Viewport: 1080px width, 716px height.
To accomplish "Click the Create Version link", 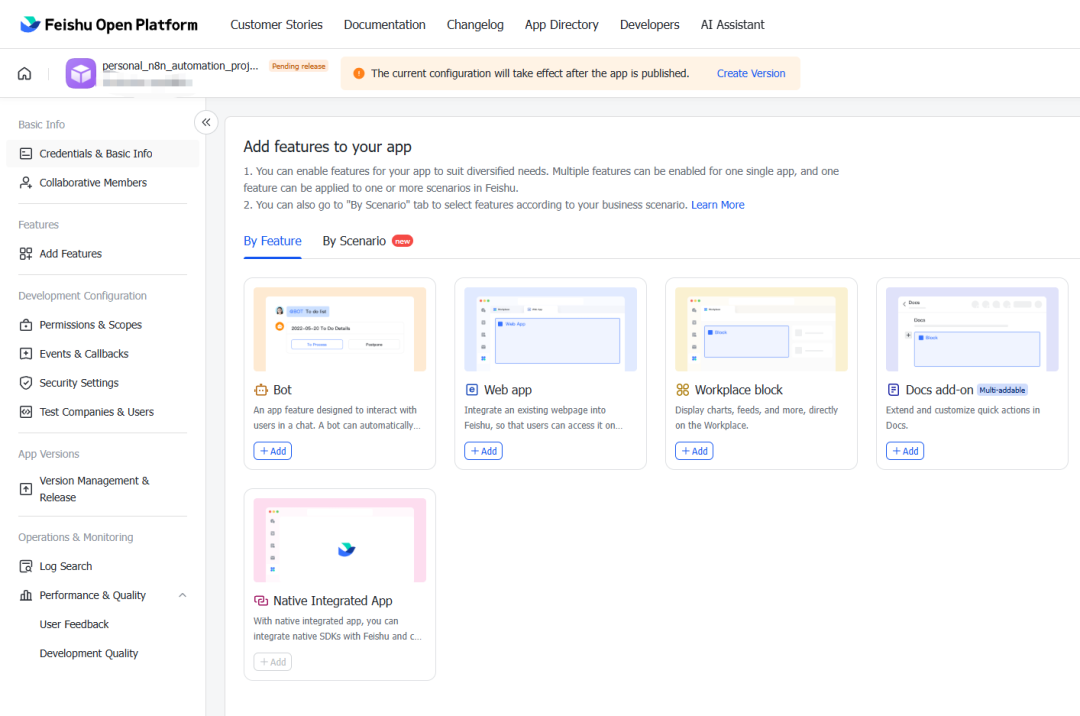I will [x=750, y=73].
